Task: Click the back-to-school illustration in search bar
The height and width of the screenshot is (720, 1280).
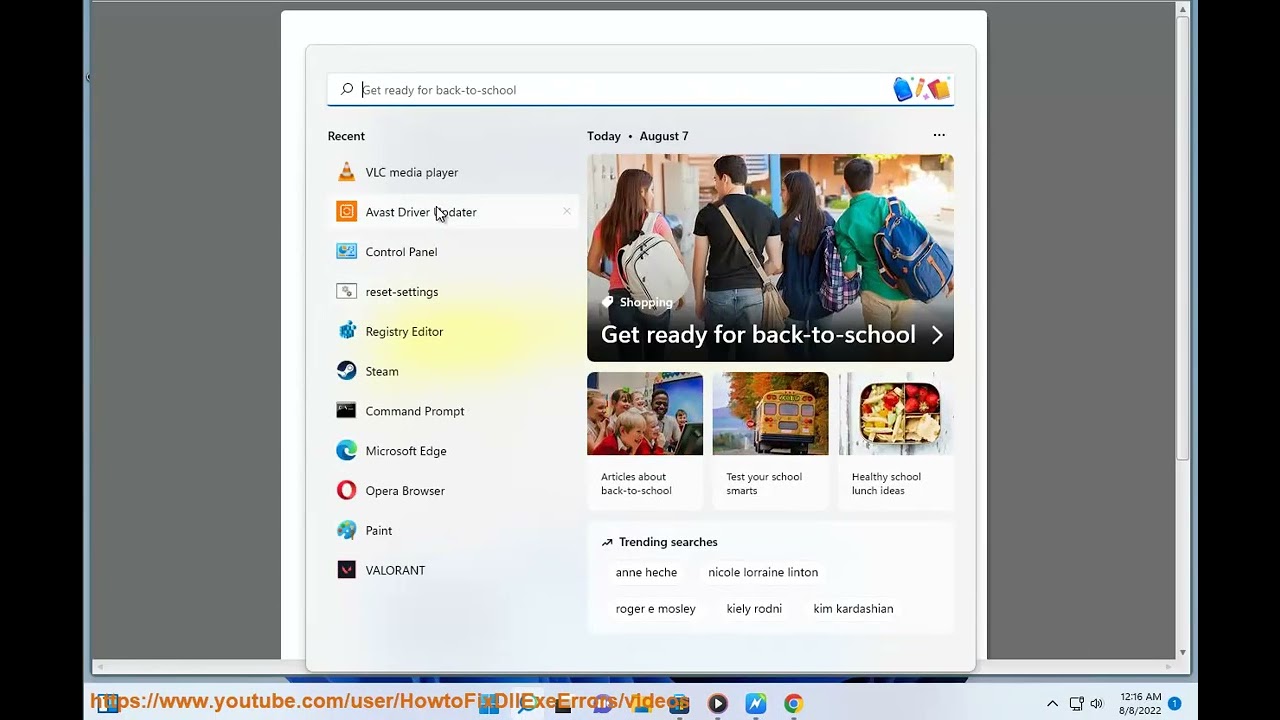Action: 921,89
